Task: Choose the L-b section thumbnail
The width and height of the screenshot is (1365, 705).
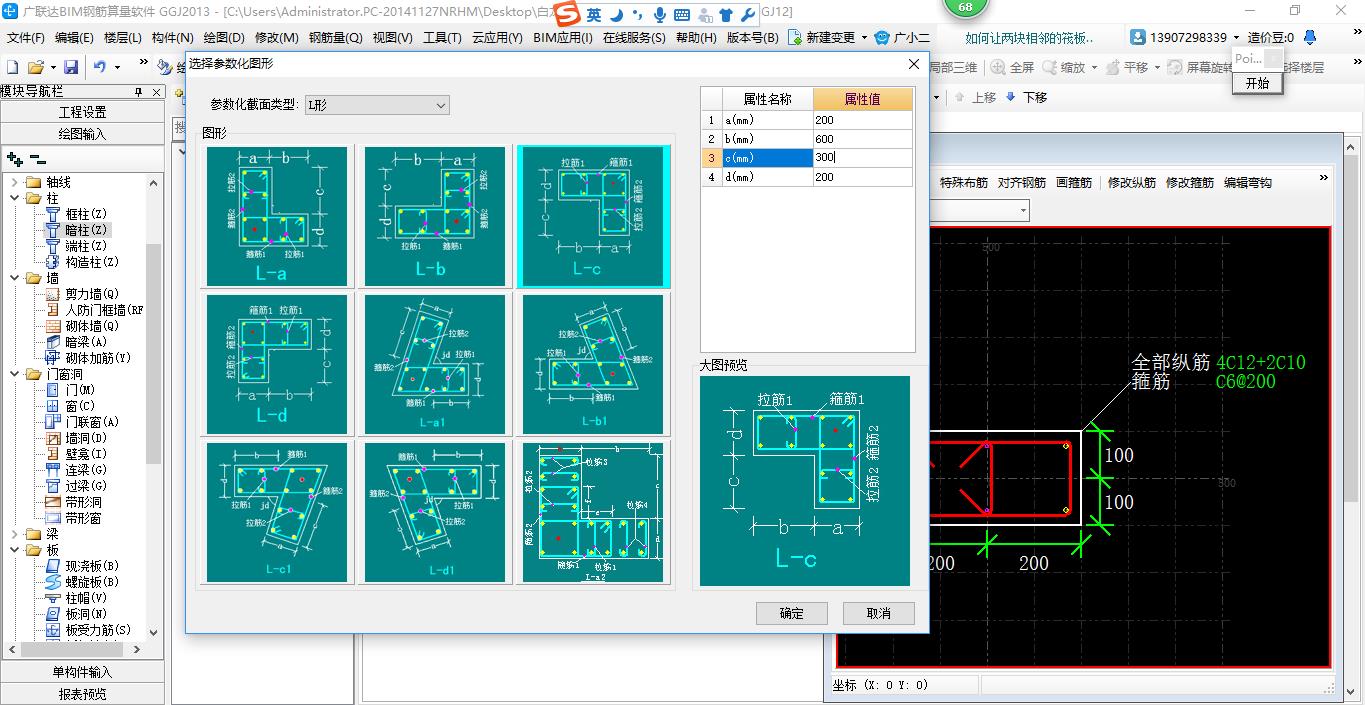Action: pyautogui.click(x=435, y=216)
